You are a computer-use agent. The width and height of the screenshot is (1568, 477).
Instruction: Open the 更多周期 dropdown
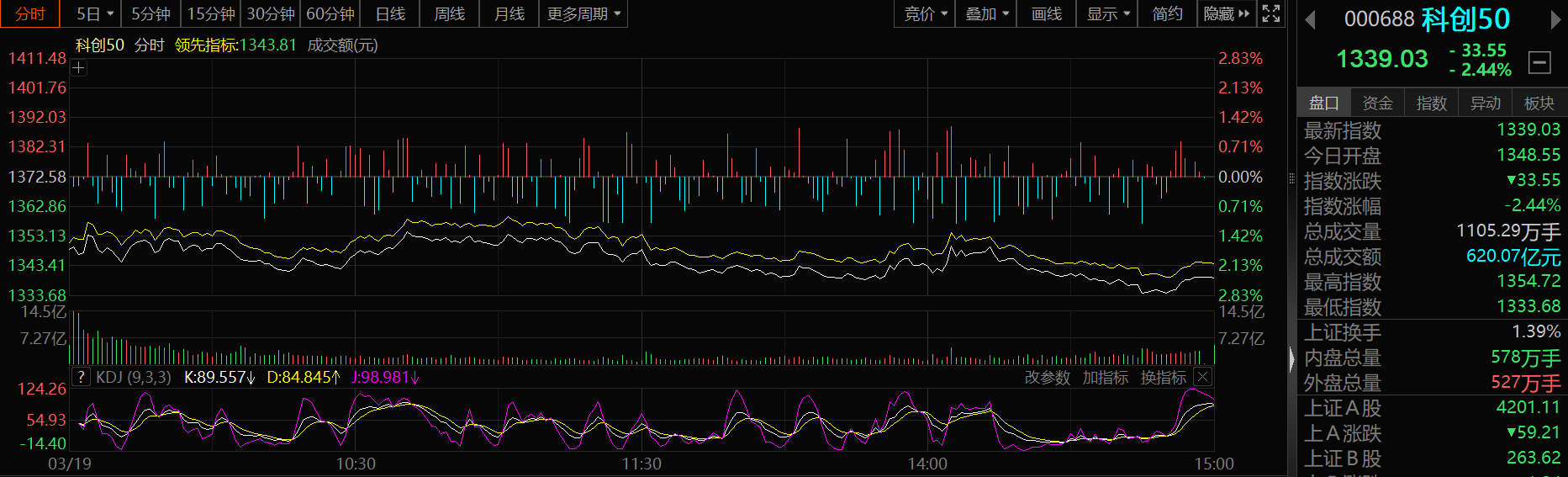tap(583, 13)
